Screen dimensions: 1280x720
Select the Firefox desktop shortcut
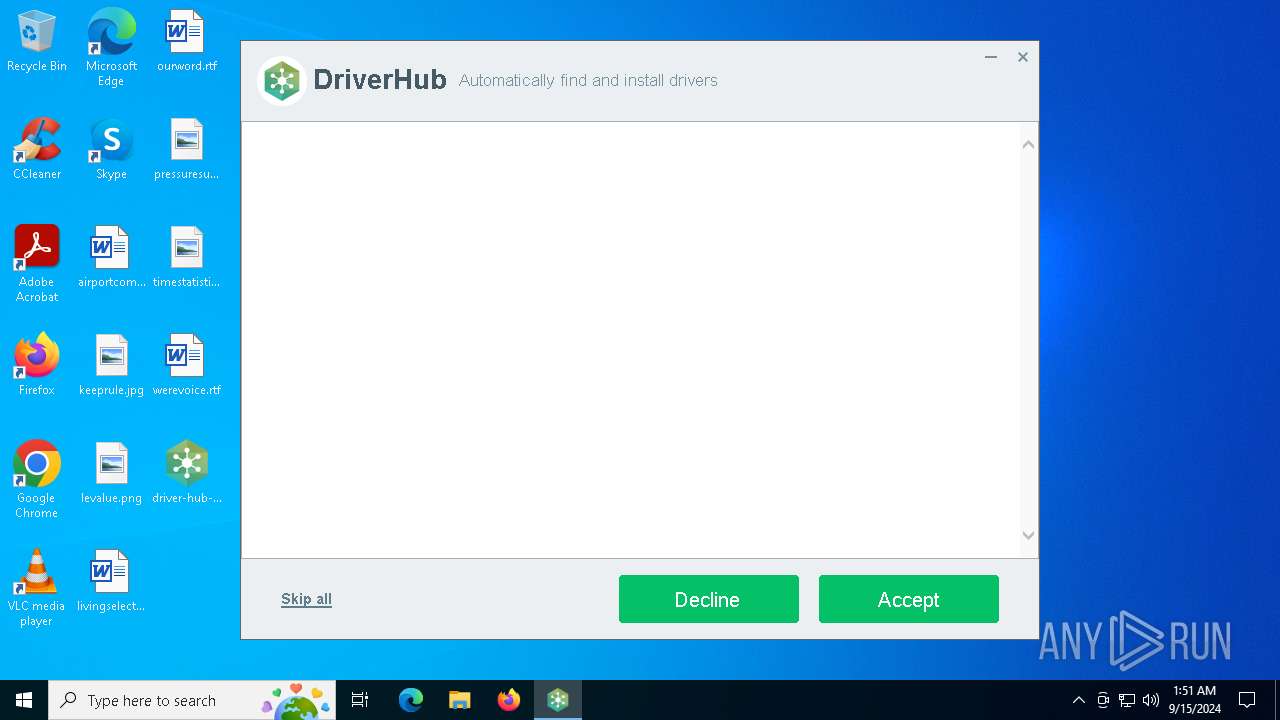coord(37,365)
